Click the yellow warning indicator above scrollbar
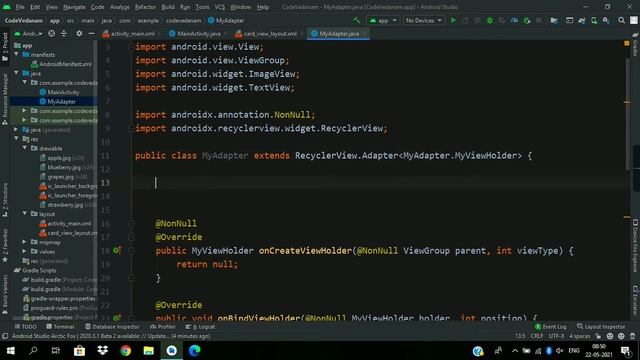This screenshot has height=360, width=640. coord(627,43)
